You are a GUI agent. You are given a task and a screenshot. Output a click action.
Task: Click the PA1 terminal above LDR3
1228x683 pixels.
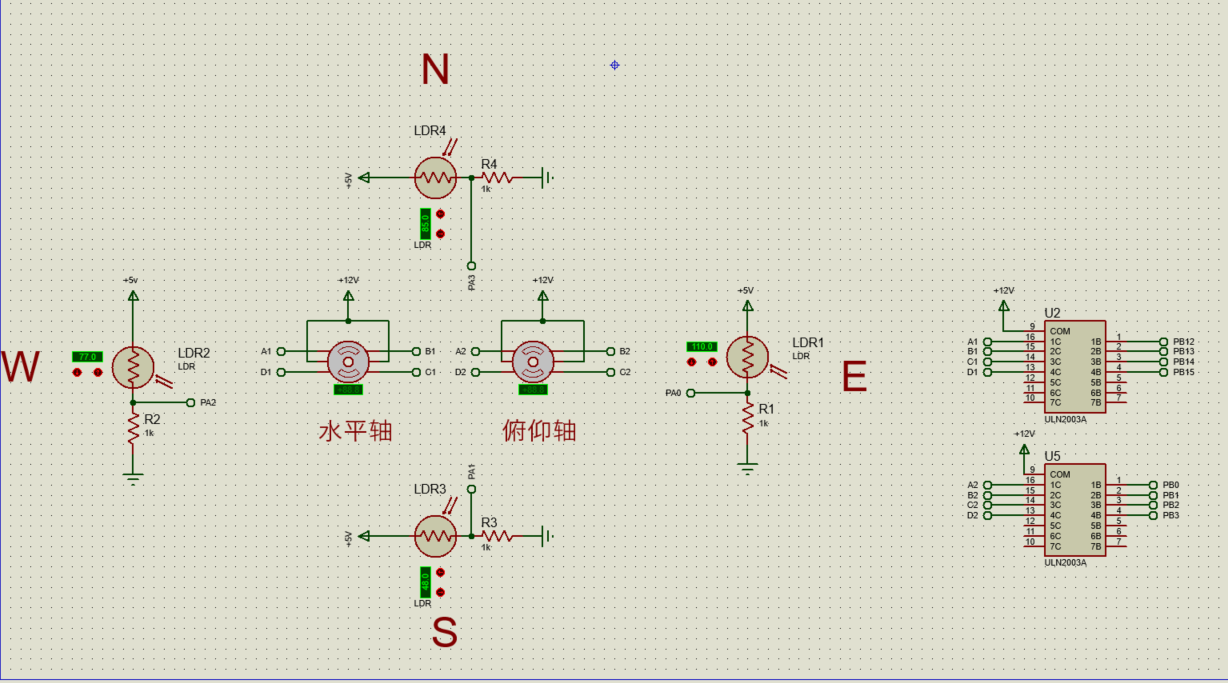[471, 489]
